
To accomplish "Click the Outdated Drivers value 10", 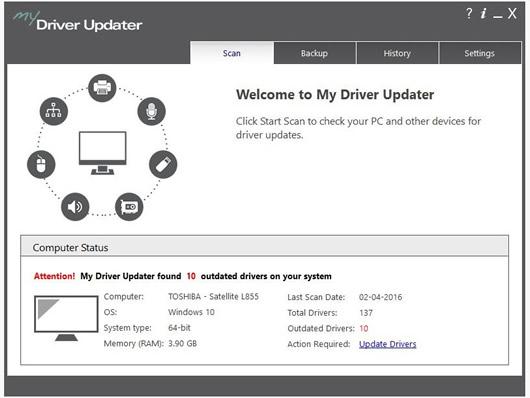I will (364, 328).
